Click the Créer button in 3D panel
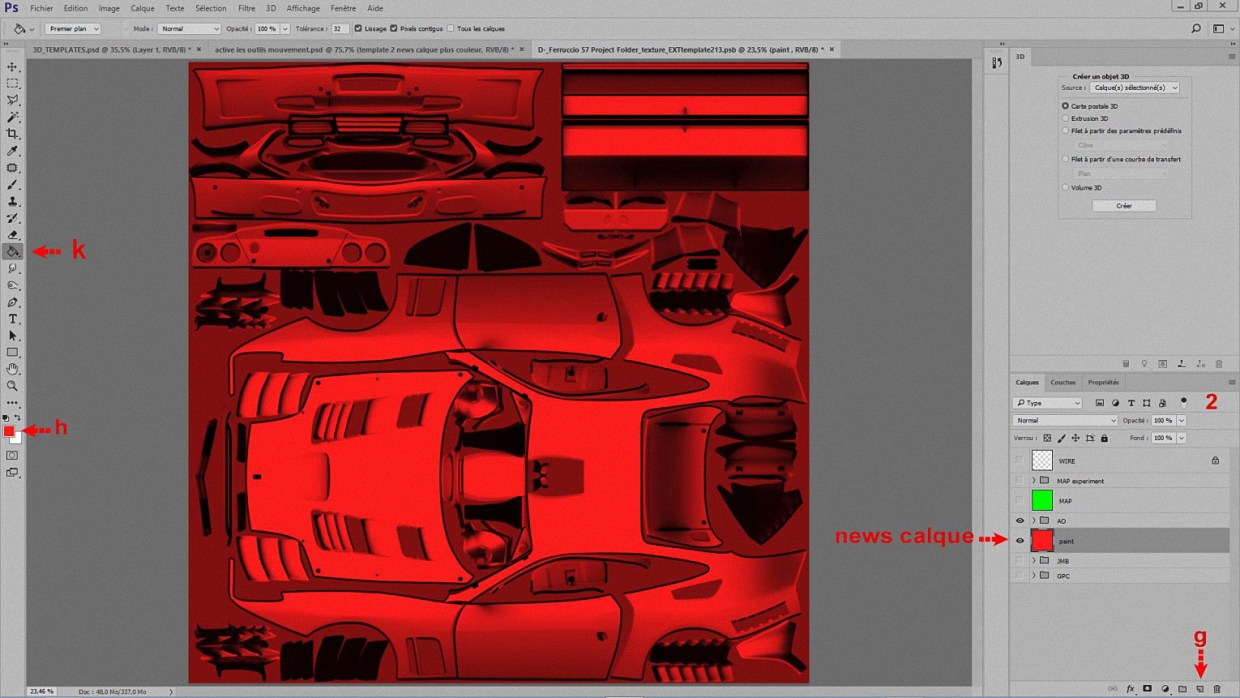 [1124, 206]
